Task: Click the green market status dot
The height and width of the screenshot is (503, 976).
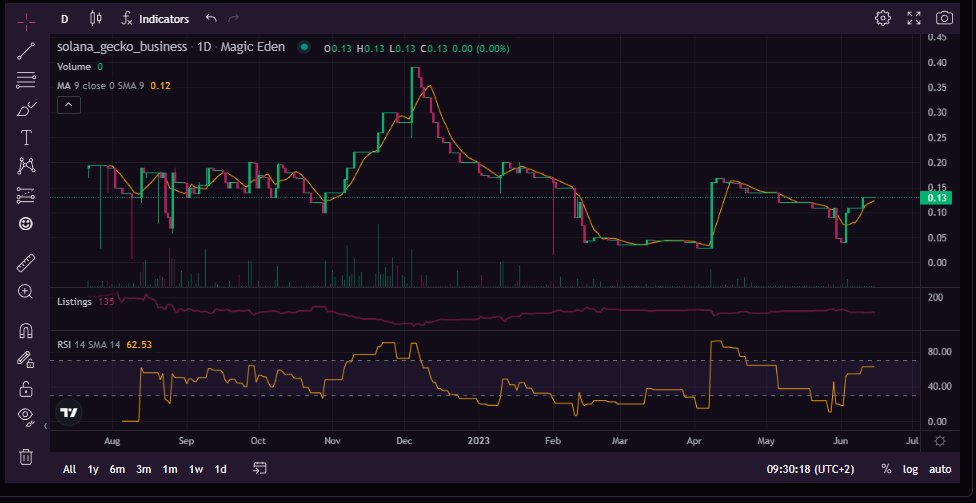Action: coord(304,47)
